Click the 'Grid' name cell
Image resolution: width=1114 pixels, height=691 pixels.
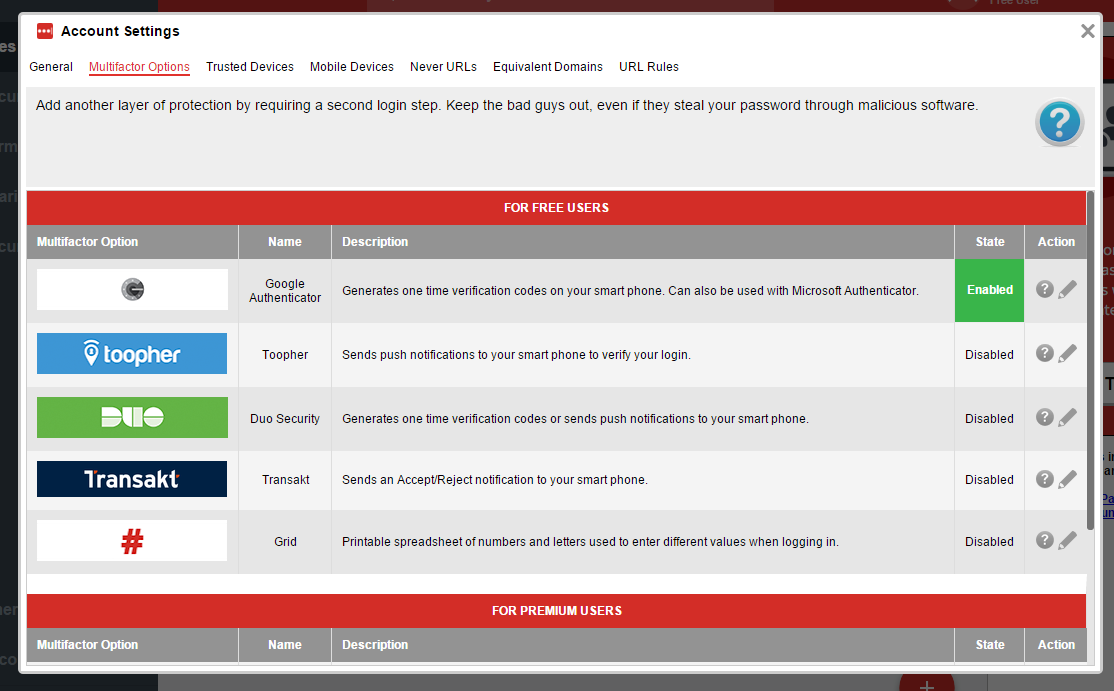[285, 541]
